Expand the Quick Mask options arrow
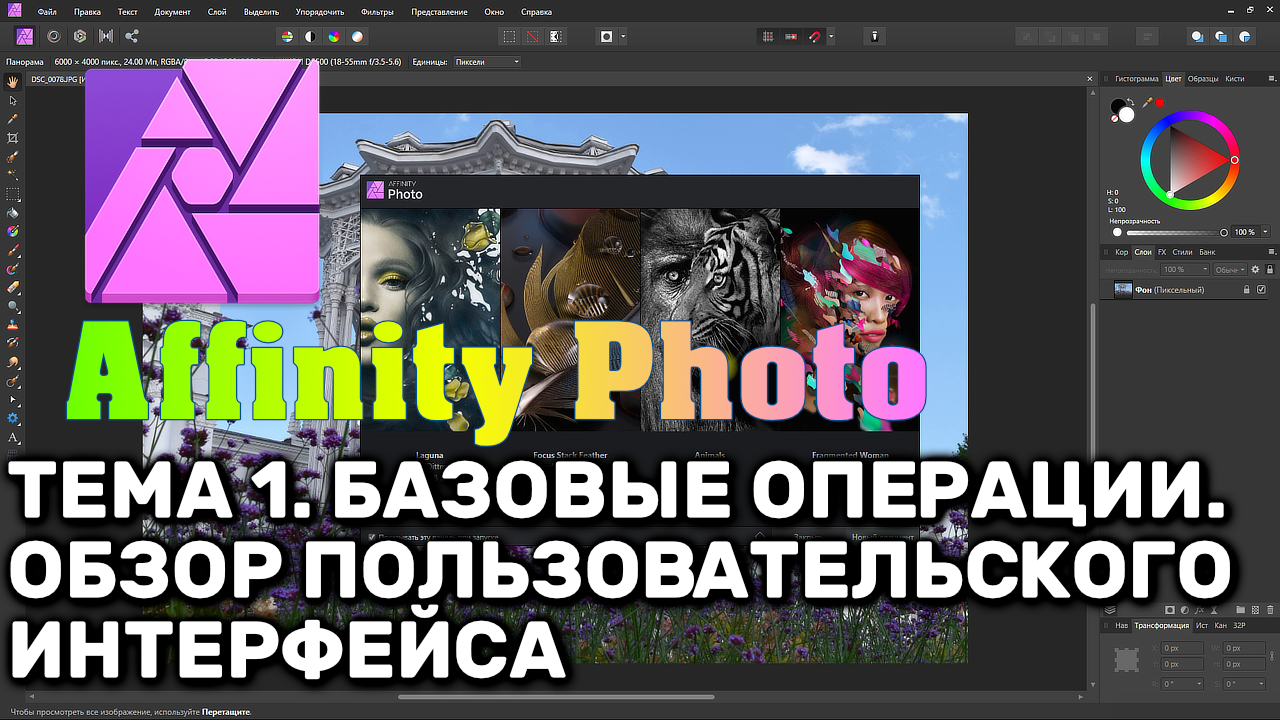This screenshot has width=1280, height=720. [x=623, y=36]
